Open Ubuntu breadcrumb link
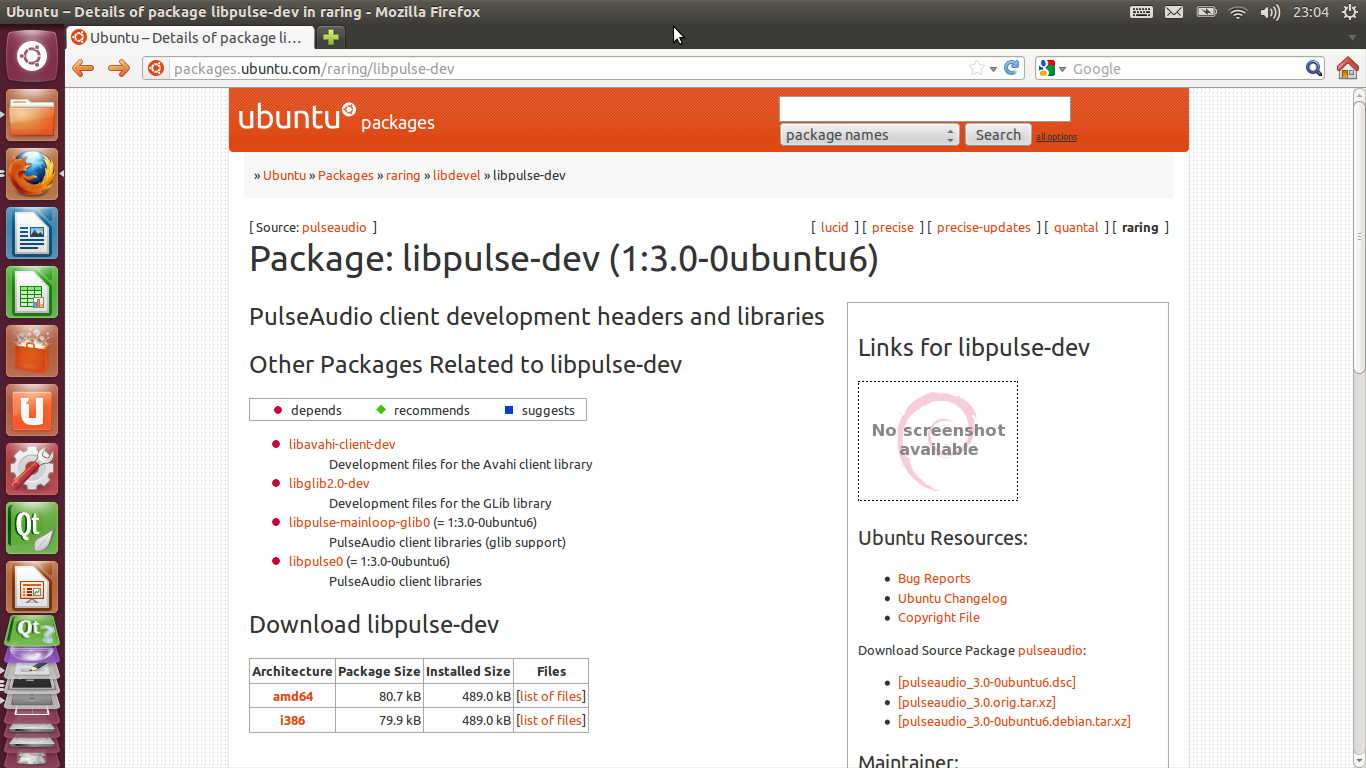The height and width of the screenshot is (768, 1366). (x=284, y=175)
